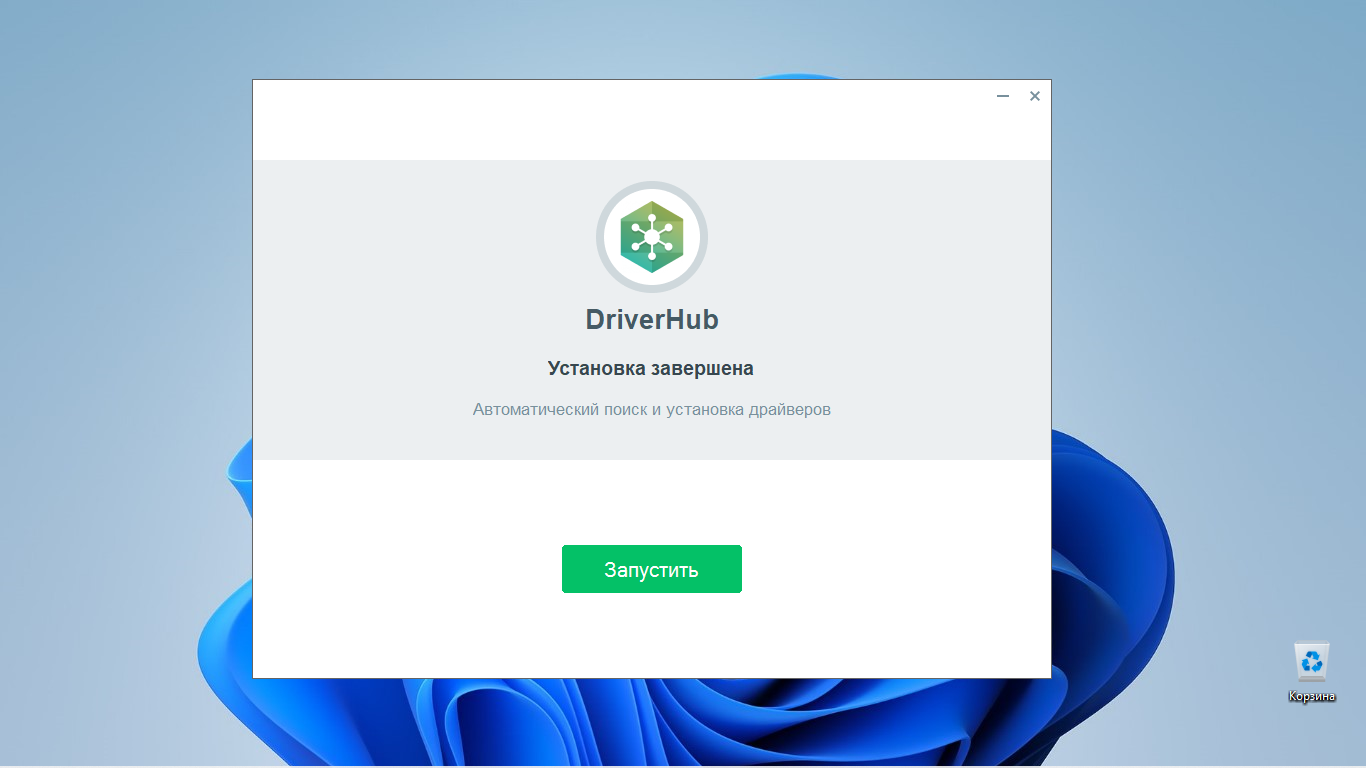This screenshot has height=768, width=1366.
Task: Select the circular DriverHub emblem above the title
Action: [652, 237]
